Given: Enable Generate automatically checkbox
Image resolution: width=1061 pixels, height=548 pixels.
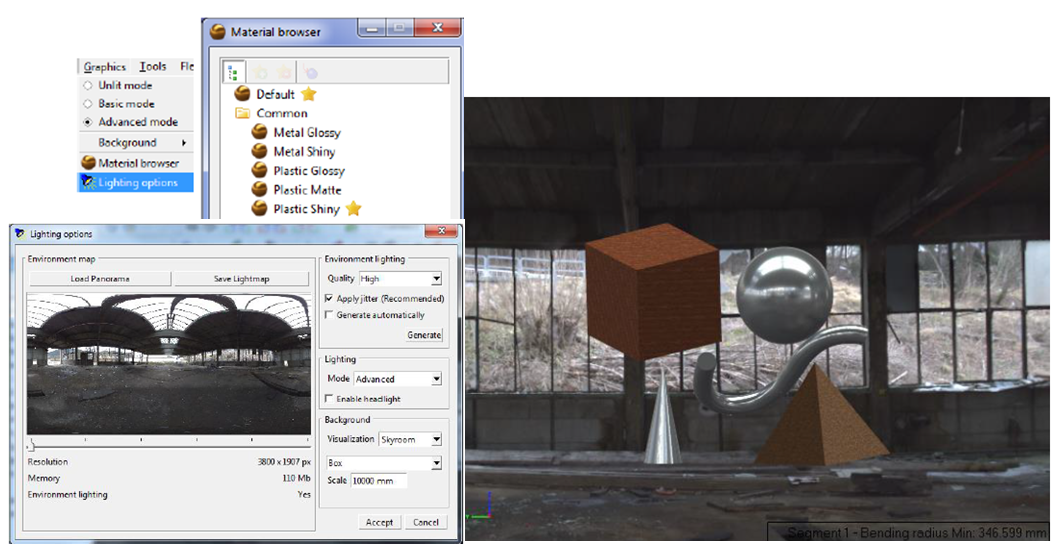Looking at the screenshot, I should point(329,315).
